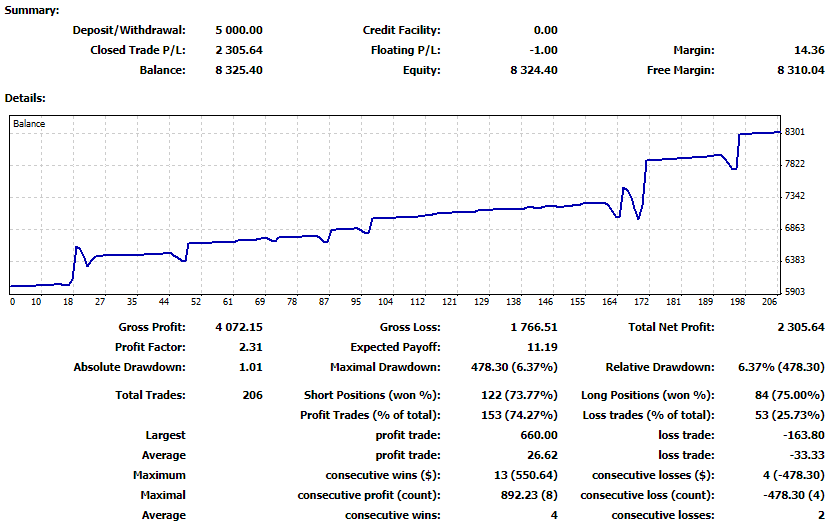This screenshot has height=523, width=831.
Task: Click the 5903 label on chart axis
Action: coord(796,292)
